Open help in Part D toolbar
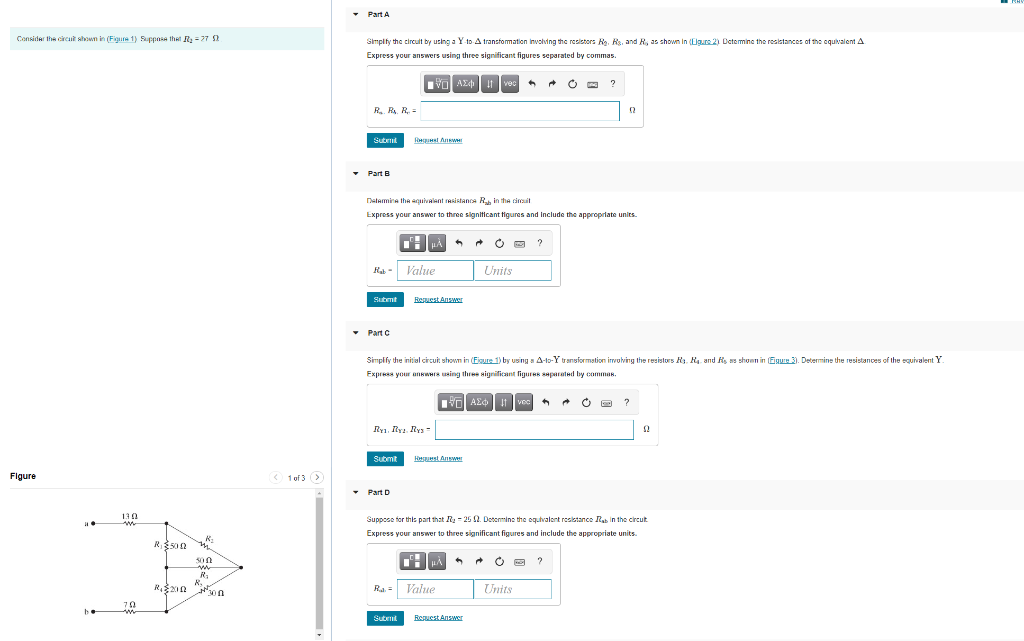1024x641 pixels. tap(539, 561)
